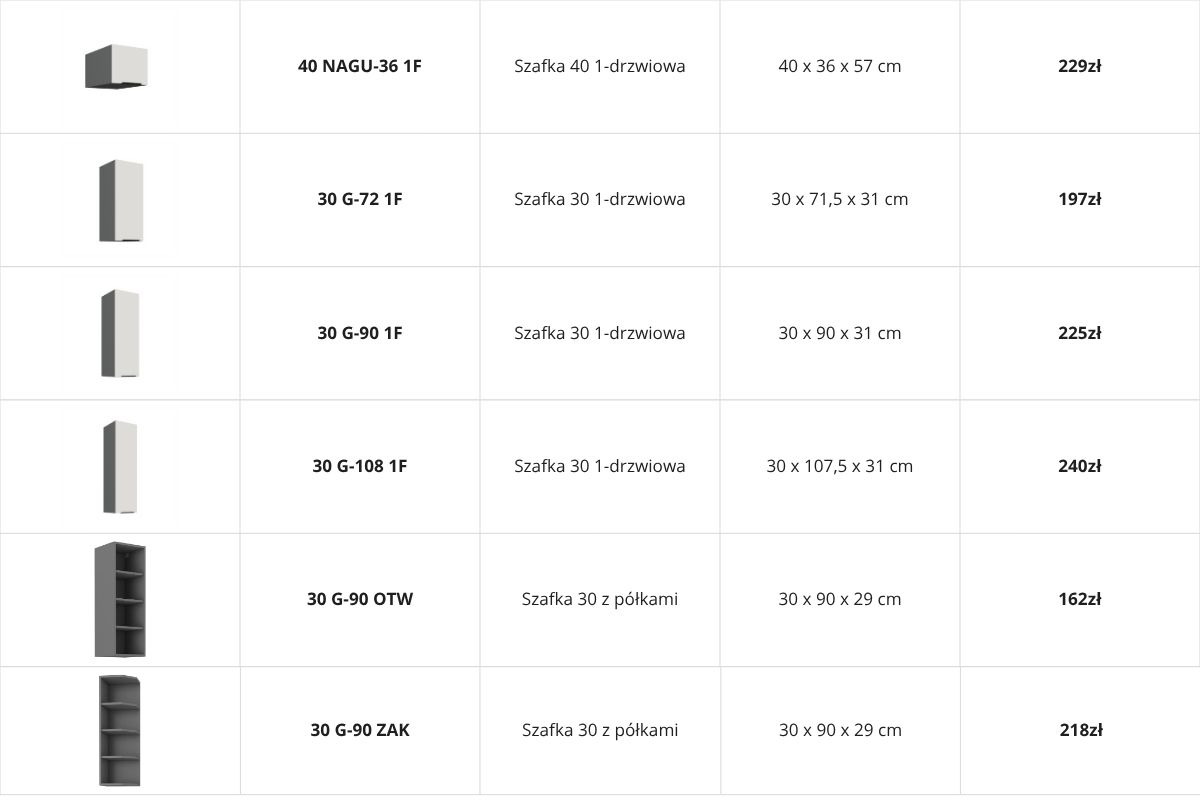
Task: Select the 30 G-72 1F product code
Action: point(360,199)
